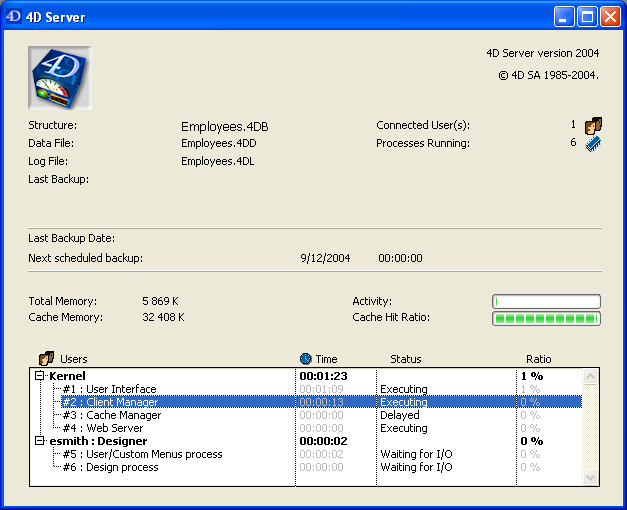Viewport: 627px width, 510px height.
Task: Click the Connected Users icon
Action: pos(593,126)
